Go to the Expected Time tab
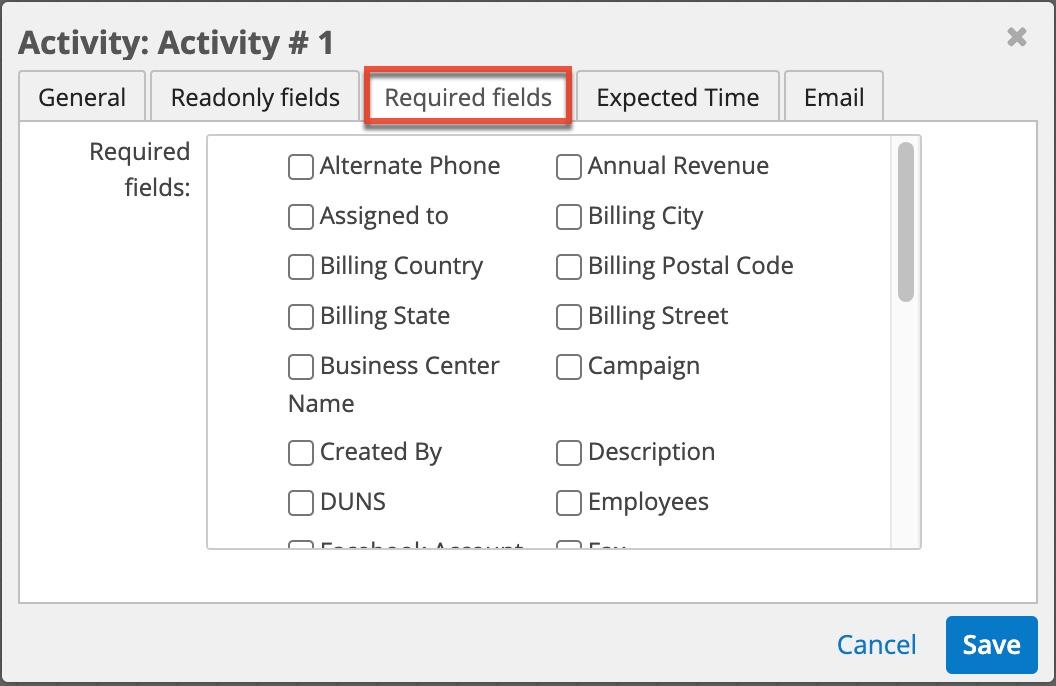The width and height of the screenshot is (1056, 686). point(677,98)
